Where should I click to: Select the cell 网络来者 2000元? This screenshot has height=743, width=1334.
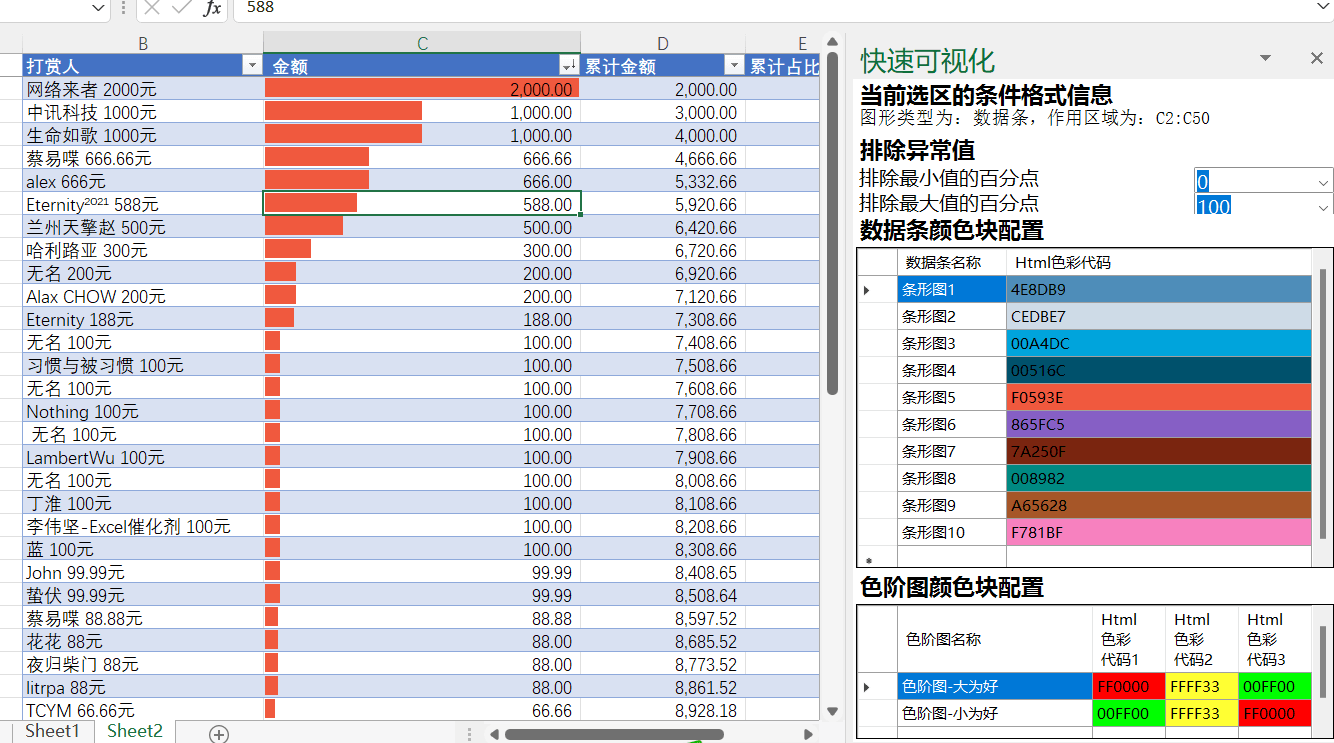[x=143, y=89]
